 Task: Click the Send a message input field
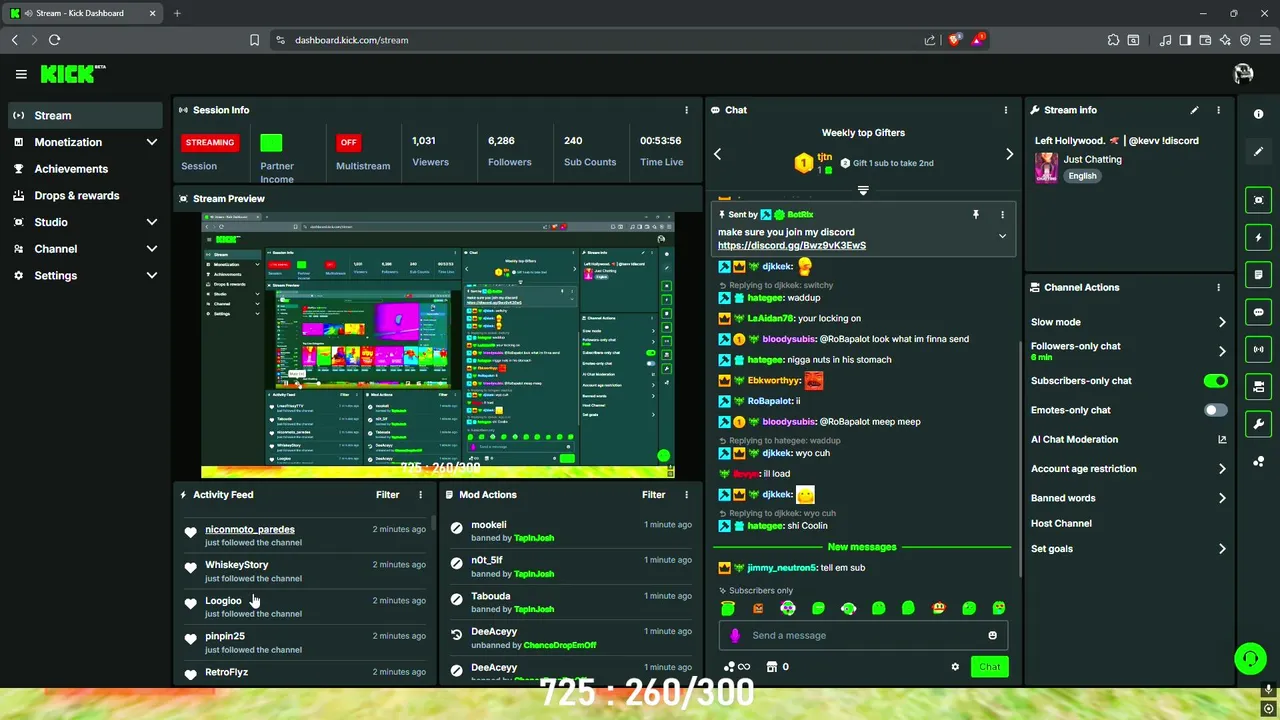[x=862, y=635]
